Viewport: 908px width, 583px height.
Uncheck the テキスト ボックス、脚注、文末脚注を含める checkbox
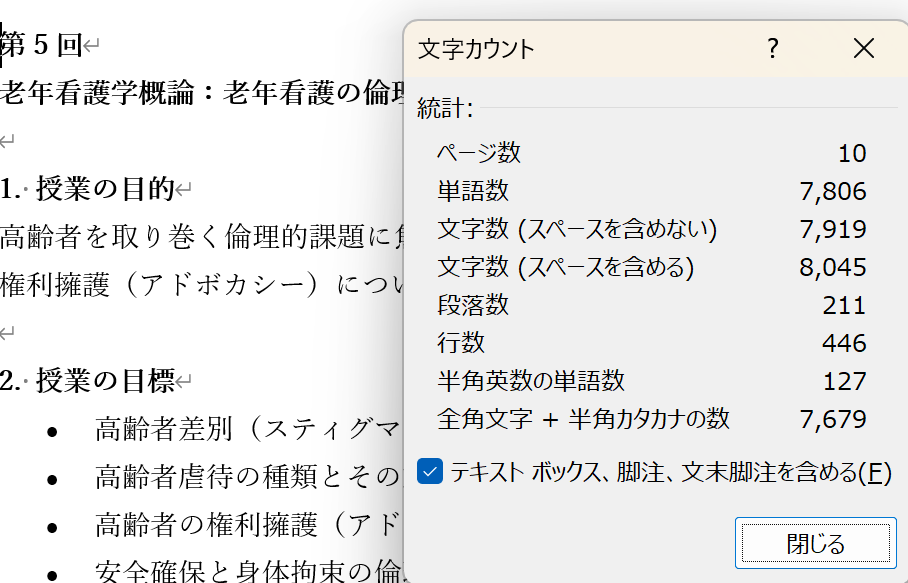430,471
